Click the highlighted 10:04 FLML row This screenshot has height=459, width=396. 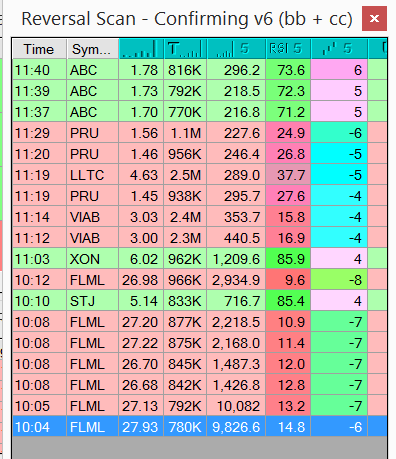200,427
